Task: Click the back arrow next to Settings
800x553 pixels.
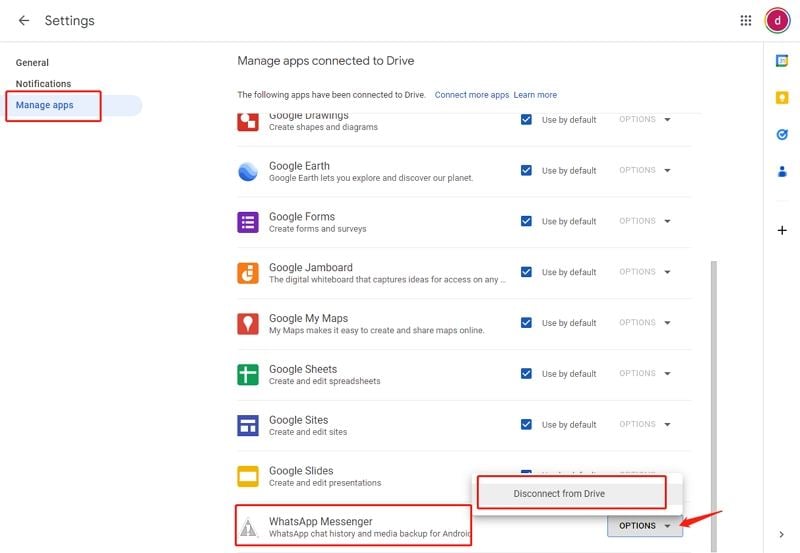Action: 24,21
